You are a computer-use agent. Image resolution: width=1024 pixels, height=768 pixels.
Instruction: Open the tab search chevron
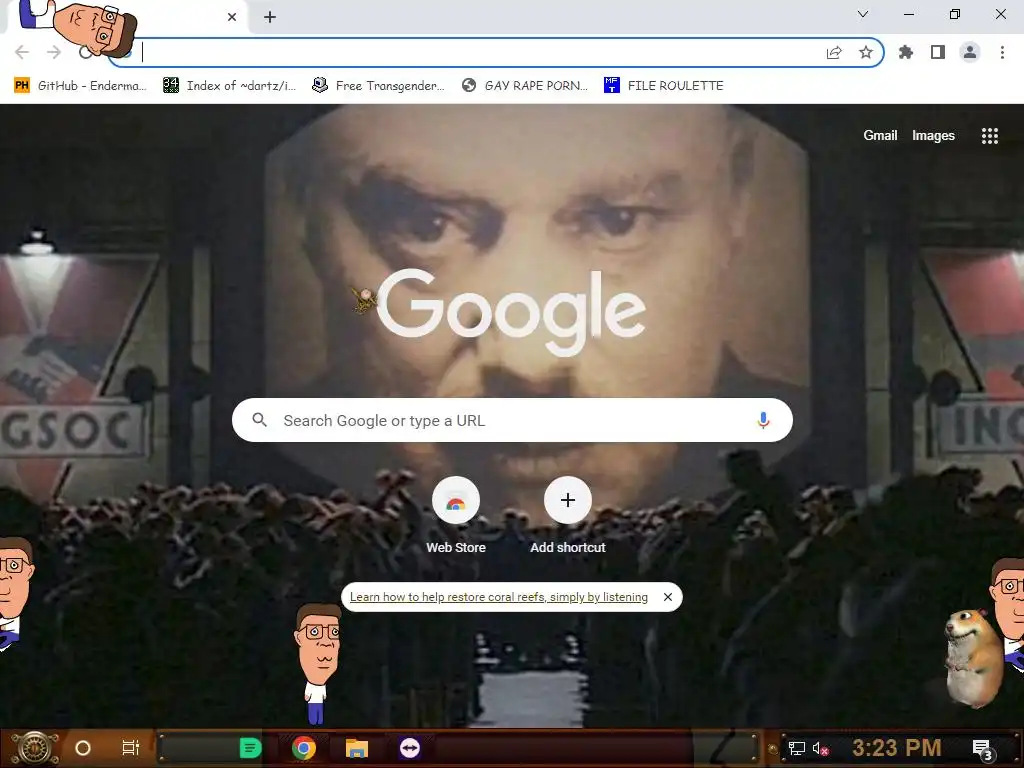863,14
